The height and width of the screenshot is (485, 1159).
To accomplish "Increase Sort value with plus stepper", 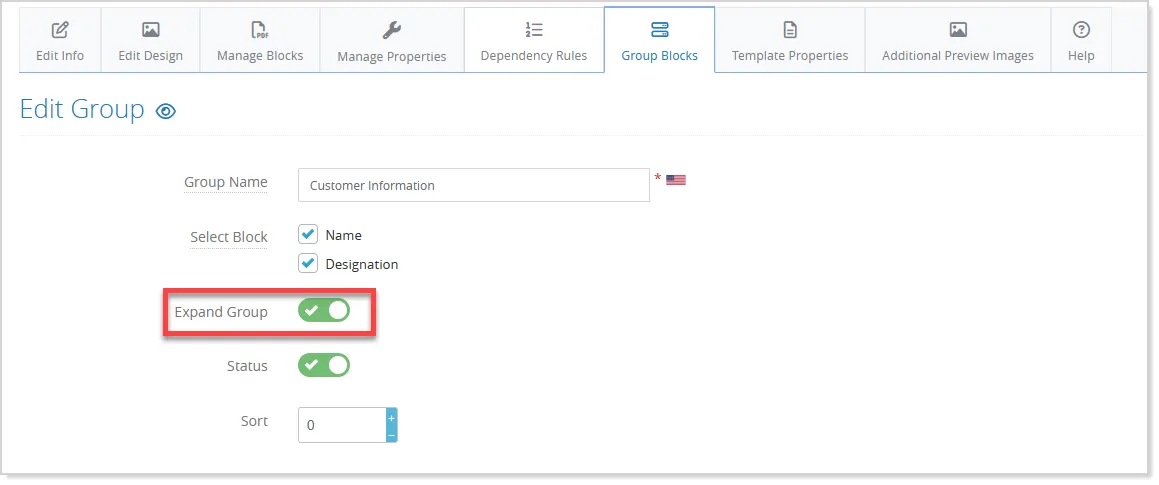I will point(392,417).
